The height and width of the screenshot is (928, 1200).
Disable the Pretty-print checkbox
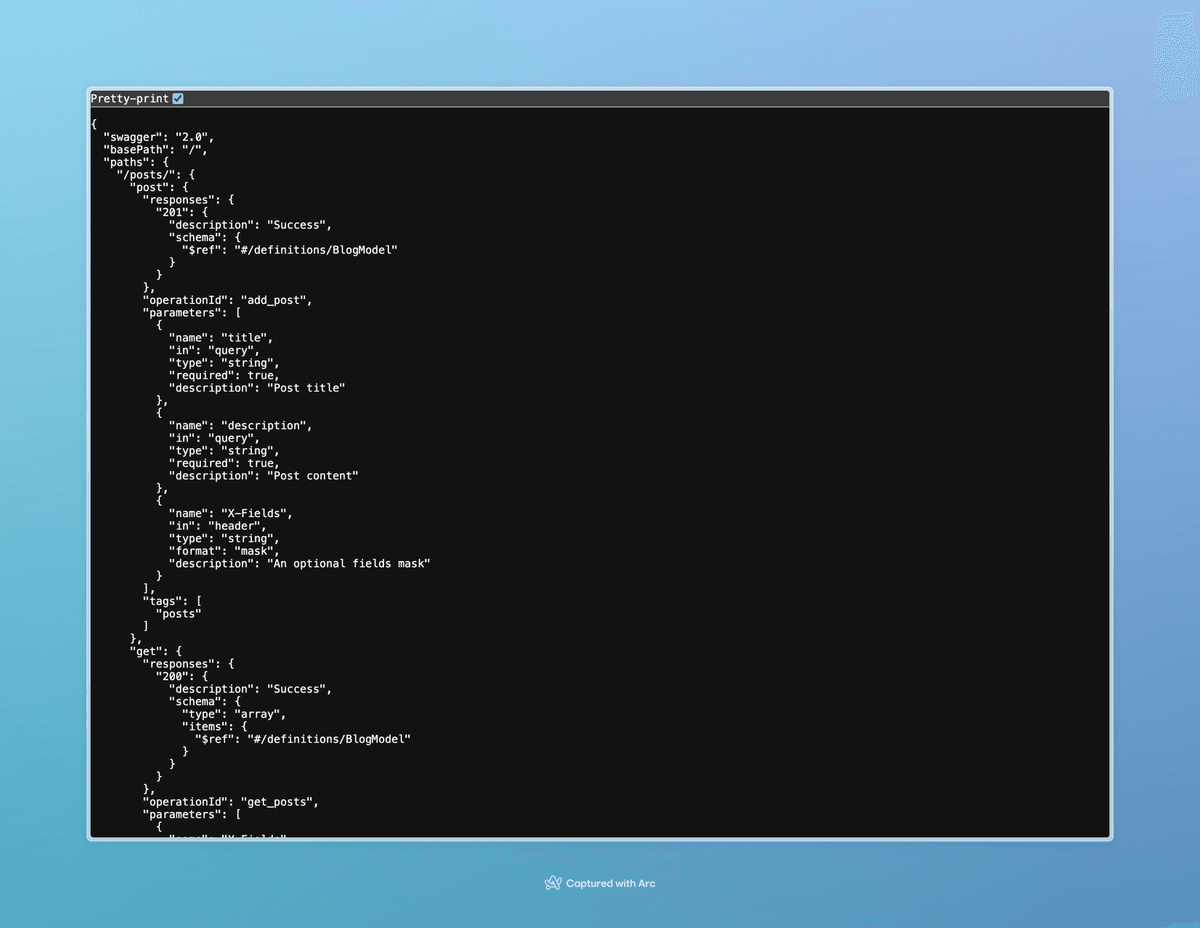pyautogui.click(x=178, y=97)
